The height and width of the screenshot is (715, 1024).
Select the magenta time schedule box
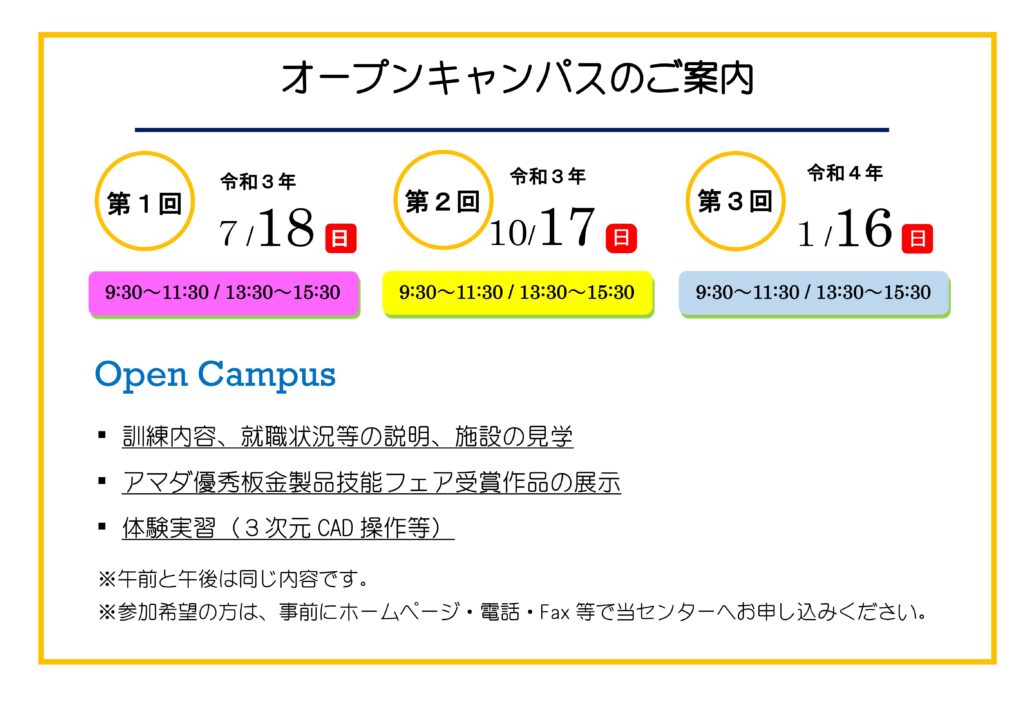(224, 294)
